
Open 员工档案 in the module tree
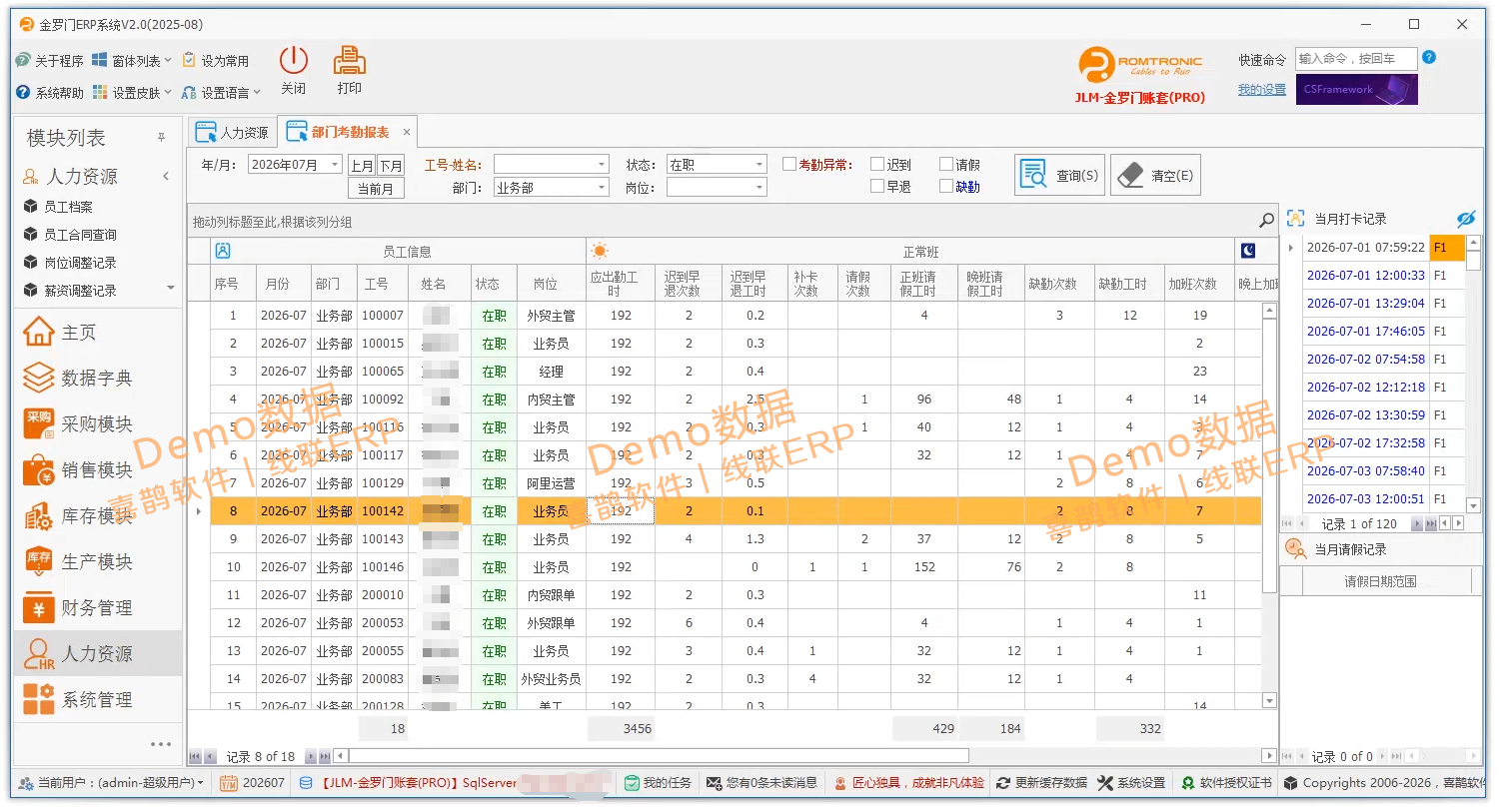point(68,207)
